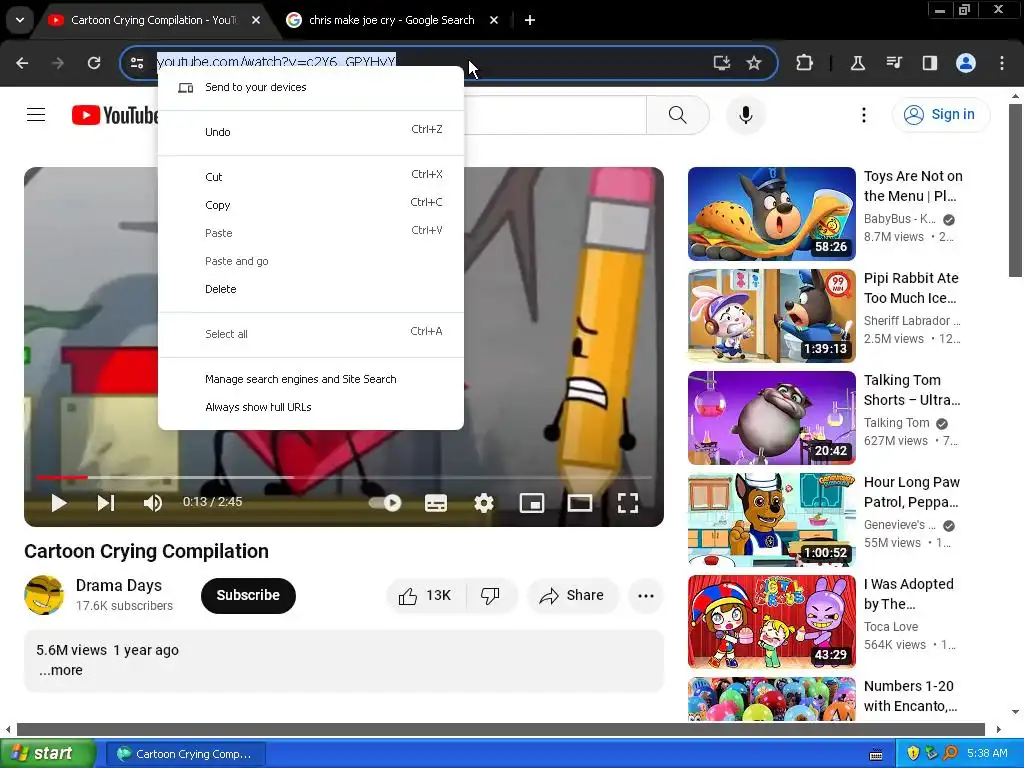Go to YouTube home via logo
This screenshot has width=1024, height=768.
[115, 115]
